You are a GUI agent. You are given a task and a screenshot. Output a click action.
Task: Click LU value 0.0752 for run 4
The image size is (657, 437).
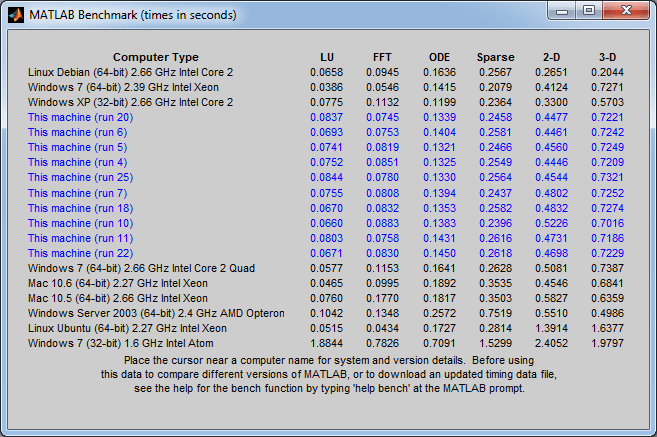326,162
